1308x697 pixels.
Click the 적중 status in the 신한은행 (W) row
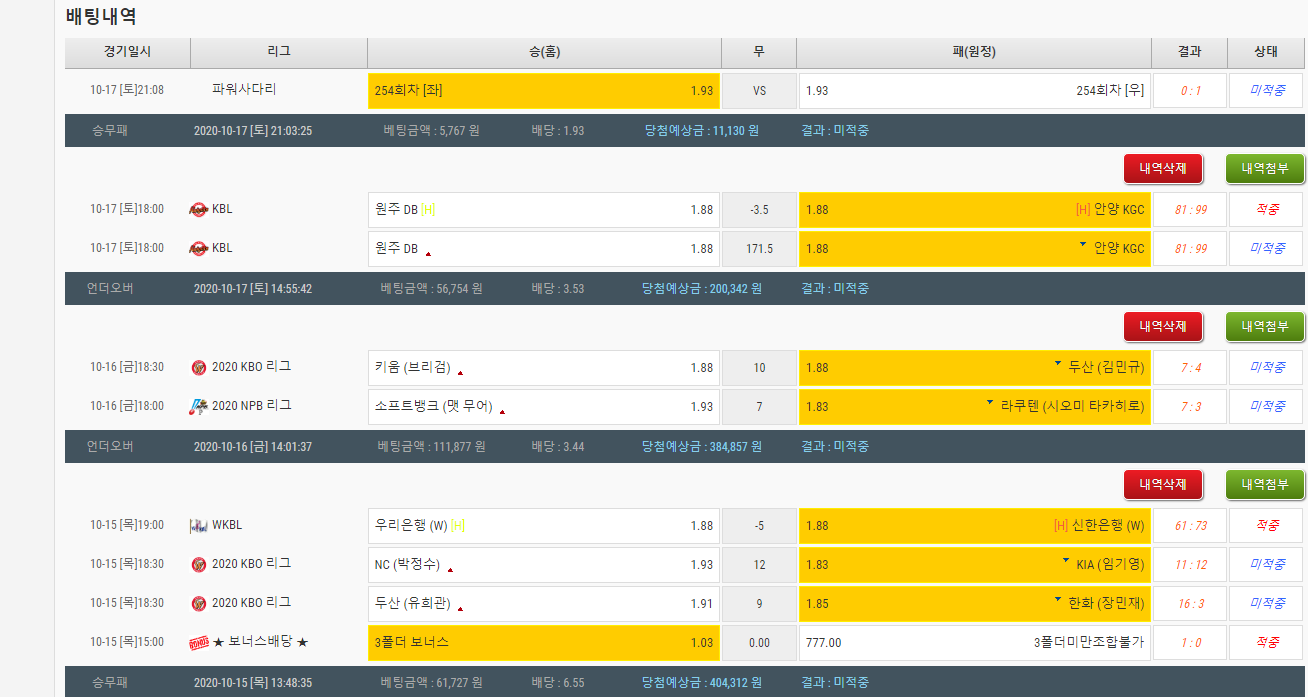coord(1266,526)
